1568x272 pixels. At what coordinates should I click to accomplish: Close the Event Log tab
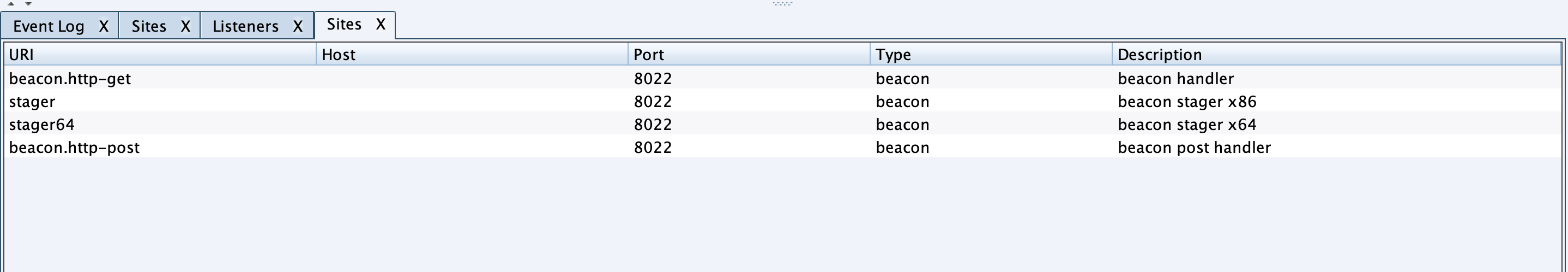click(104, 26)
